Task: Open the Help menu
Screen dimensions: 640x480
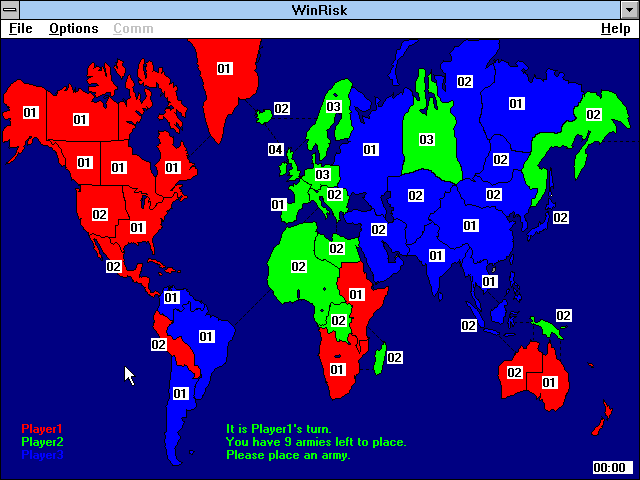Action: pos(616,29)
